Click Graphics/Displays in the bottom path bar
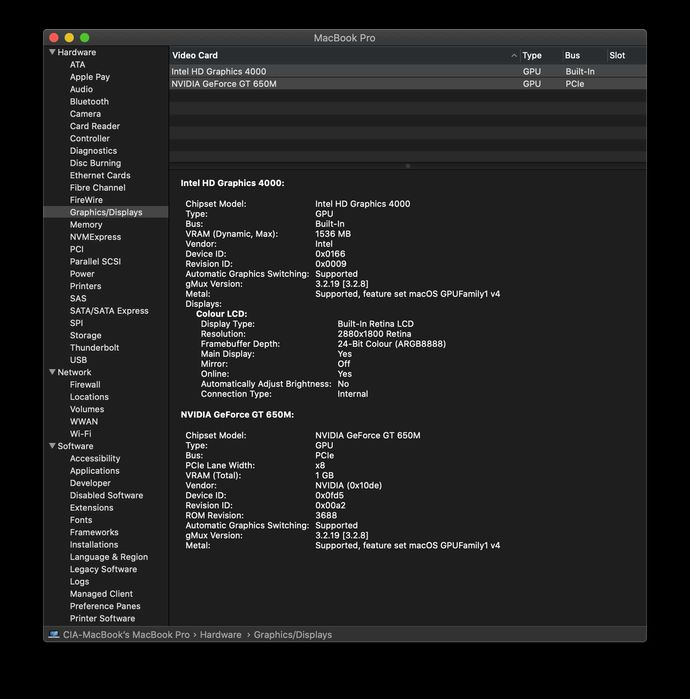This screenshot has height=699, width=690. tap(293, 634)
